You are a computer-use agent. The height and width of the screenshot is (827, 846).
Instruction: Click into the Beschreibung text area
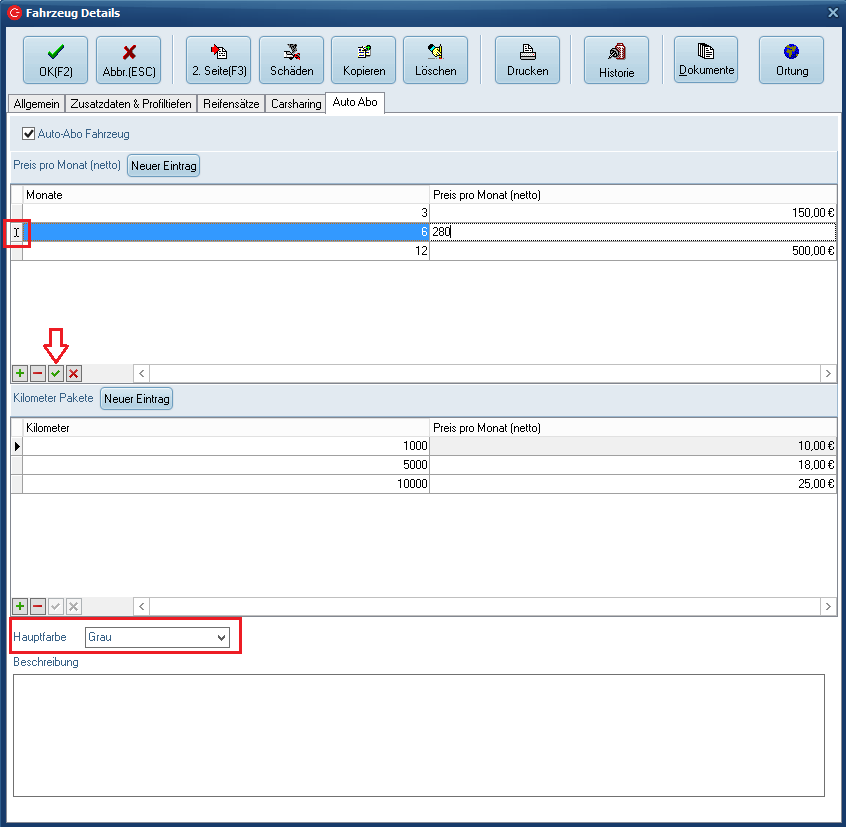[418, 735]
